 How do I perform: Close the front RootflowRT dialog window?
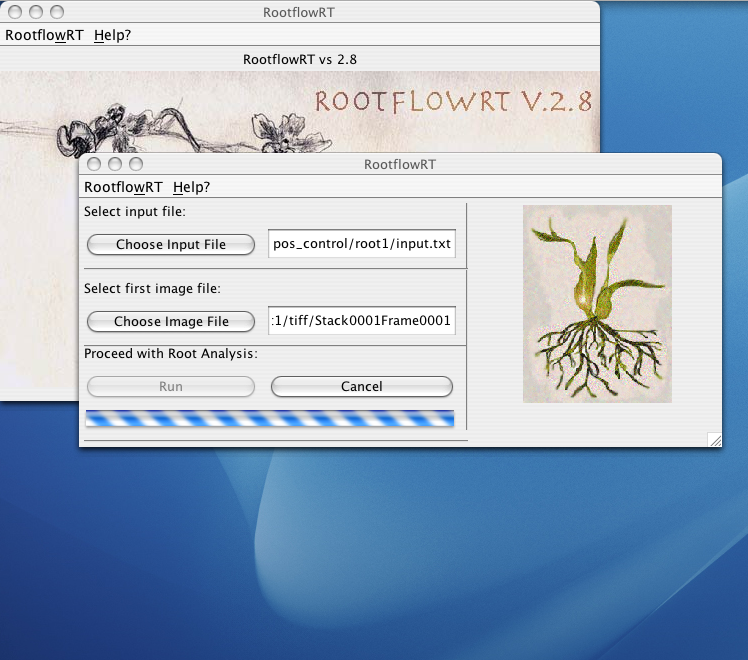point(94,164)
